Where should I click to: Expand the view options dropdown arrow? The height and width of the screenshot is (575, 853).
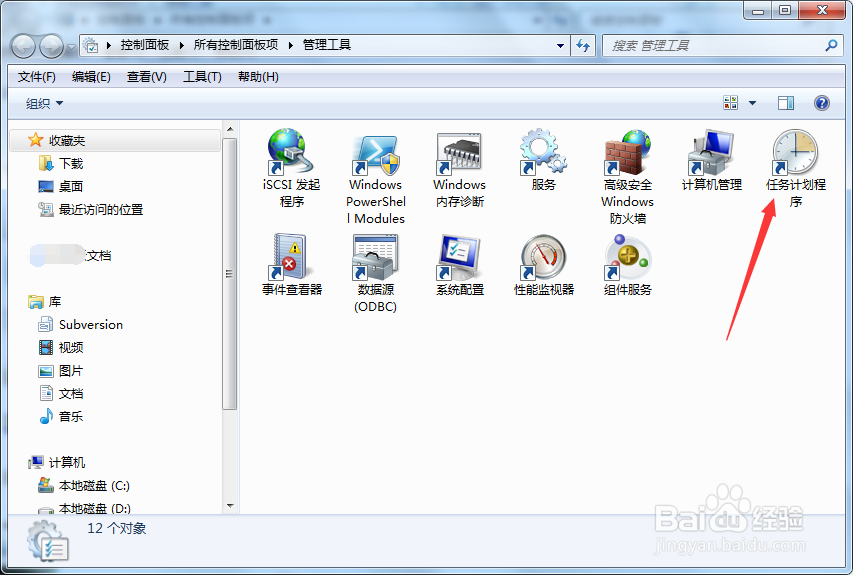pos(752,103)
